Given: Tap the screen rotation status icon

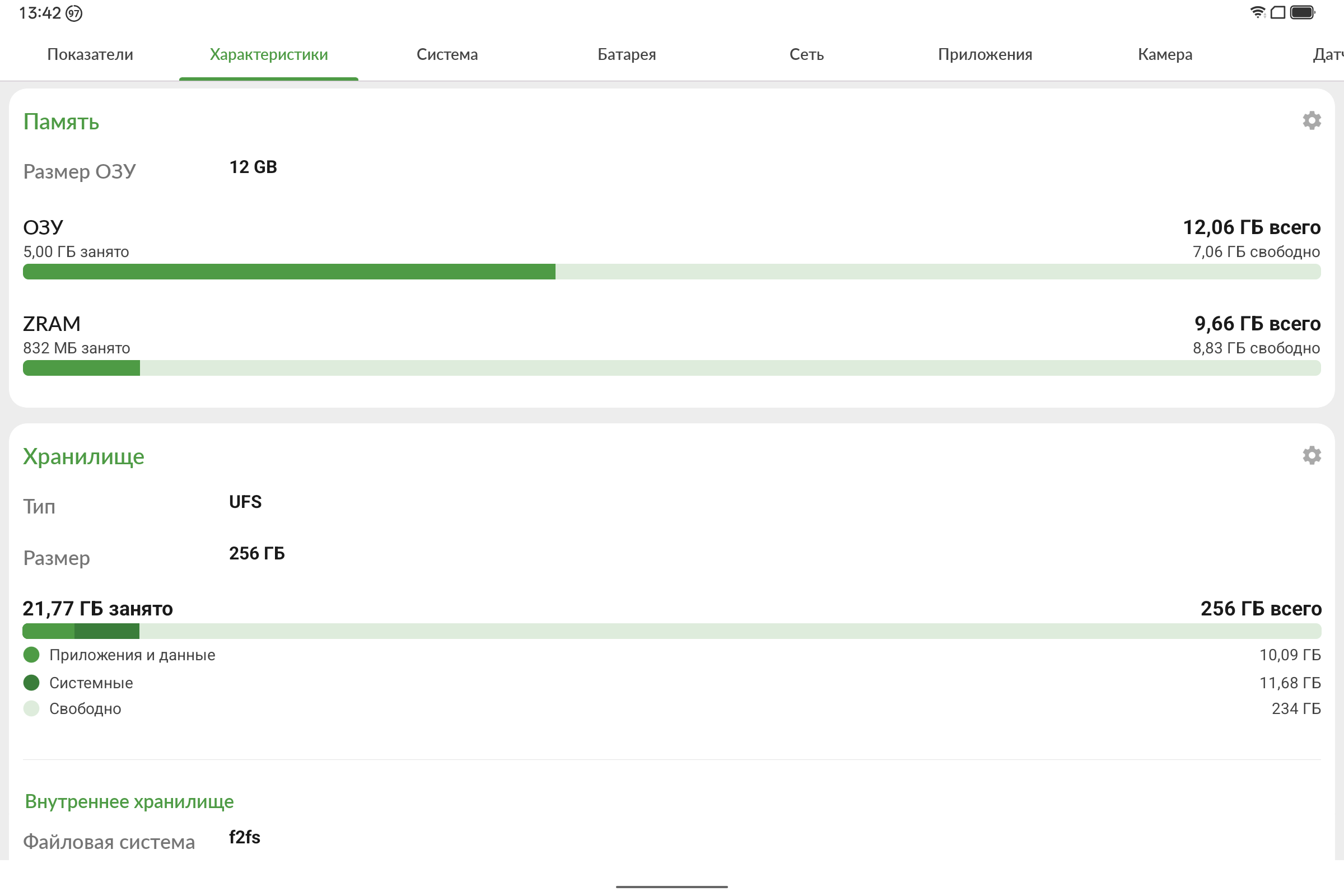Looking at the screenshot, I should point(1278,12).
